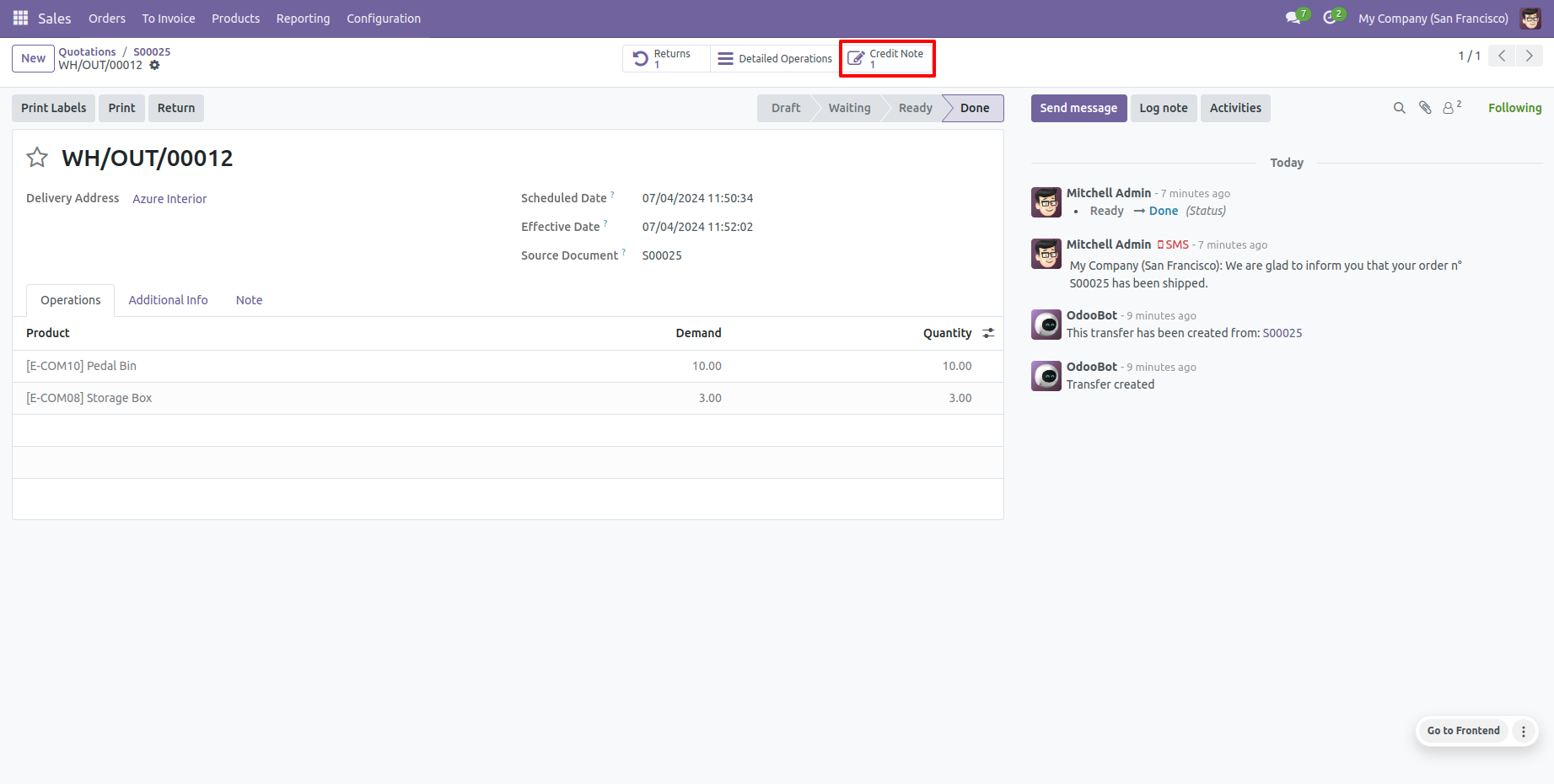Viewport: 1554px width, 784px height.
Task: Click the Return button
Action: click(x=176, y=108)
